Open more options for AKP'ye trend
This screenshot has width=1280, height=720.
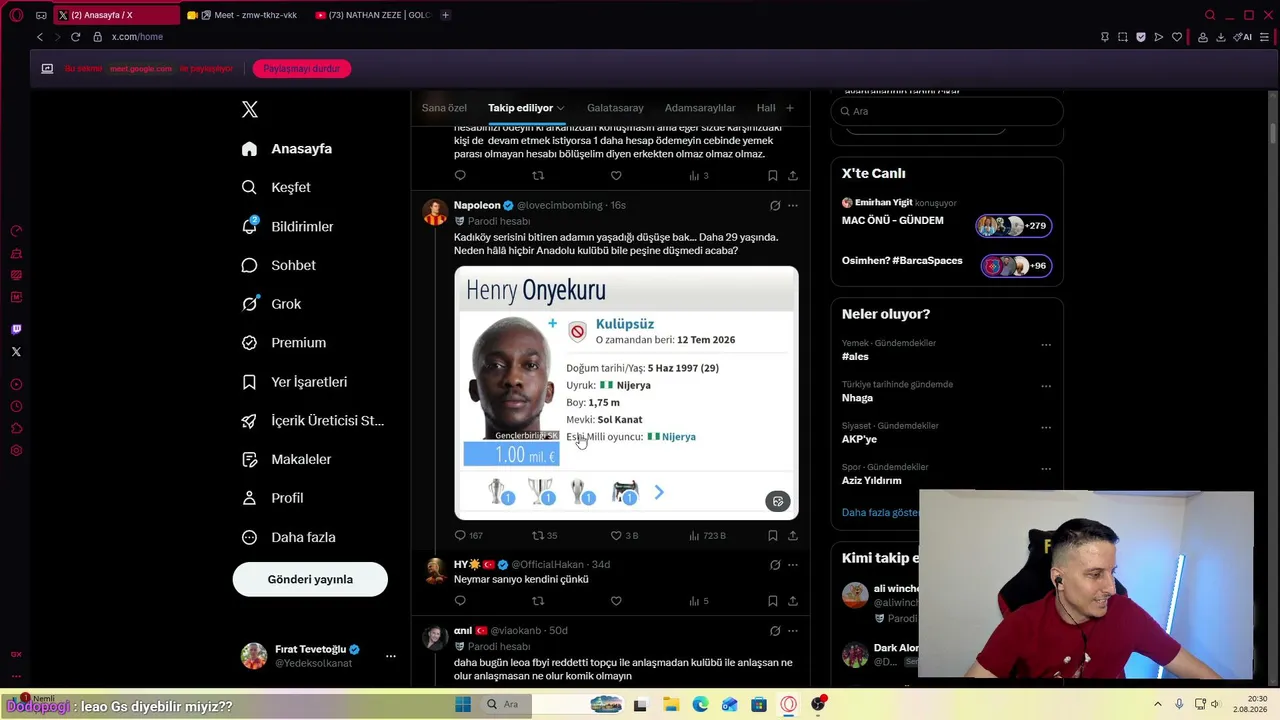tap(1046, 428)
